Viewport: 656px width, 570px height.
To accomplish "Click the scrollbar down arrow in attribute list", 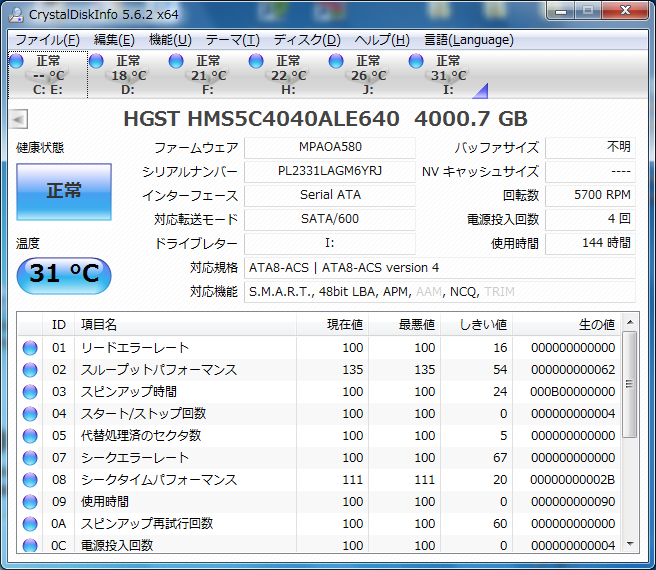I will (x=629, y=542).
